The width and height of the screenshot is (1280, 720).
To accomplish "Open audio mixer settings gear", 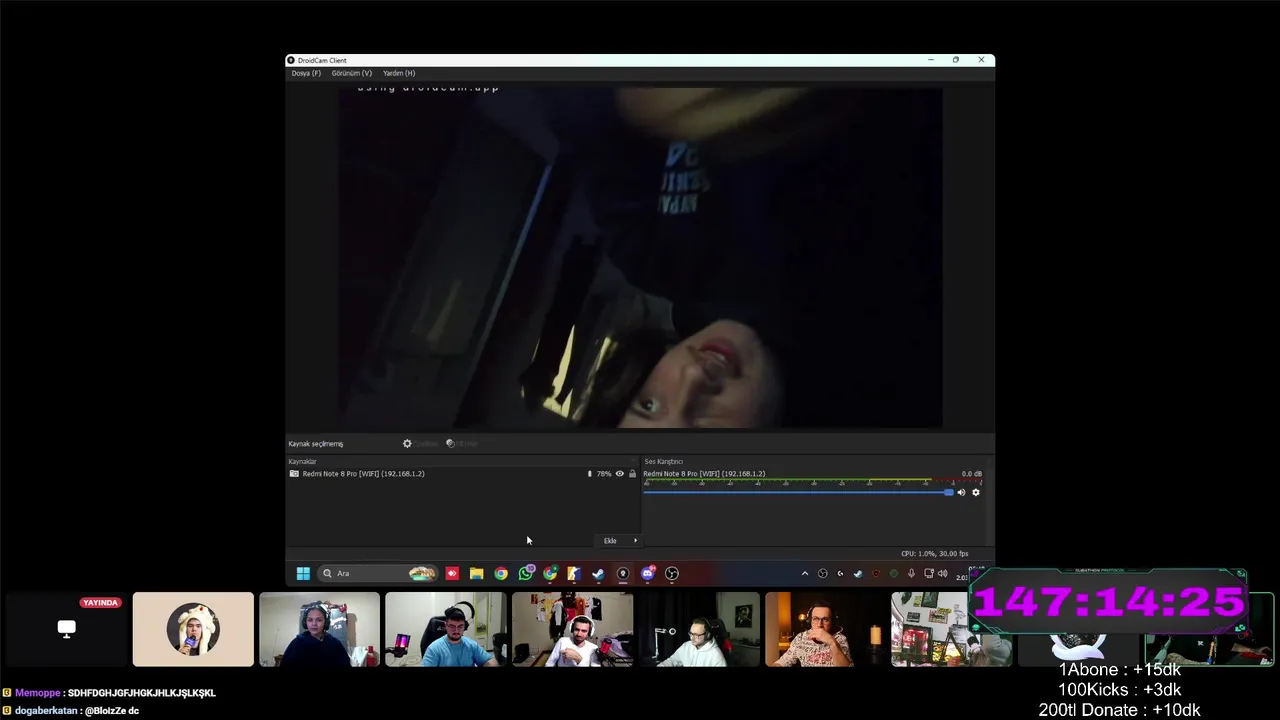I will [976, 492].
